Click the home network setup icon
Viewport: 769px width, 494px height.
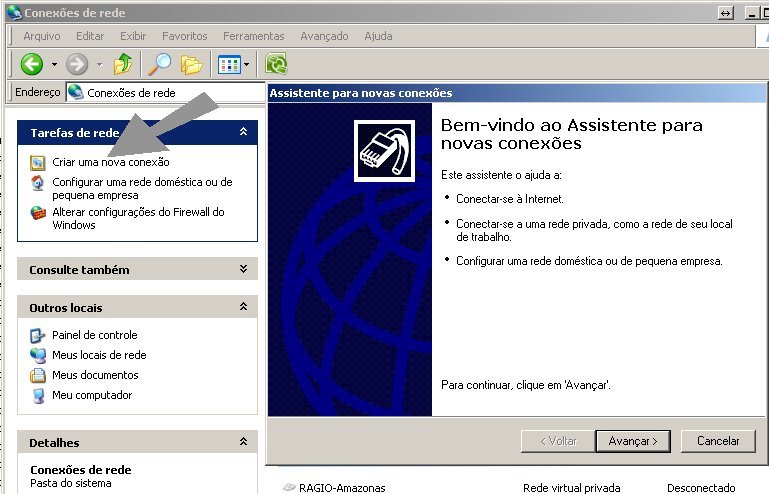38,183
